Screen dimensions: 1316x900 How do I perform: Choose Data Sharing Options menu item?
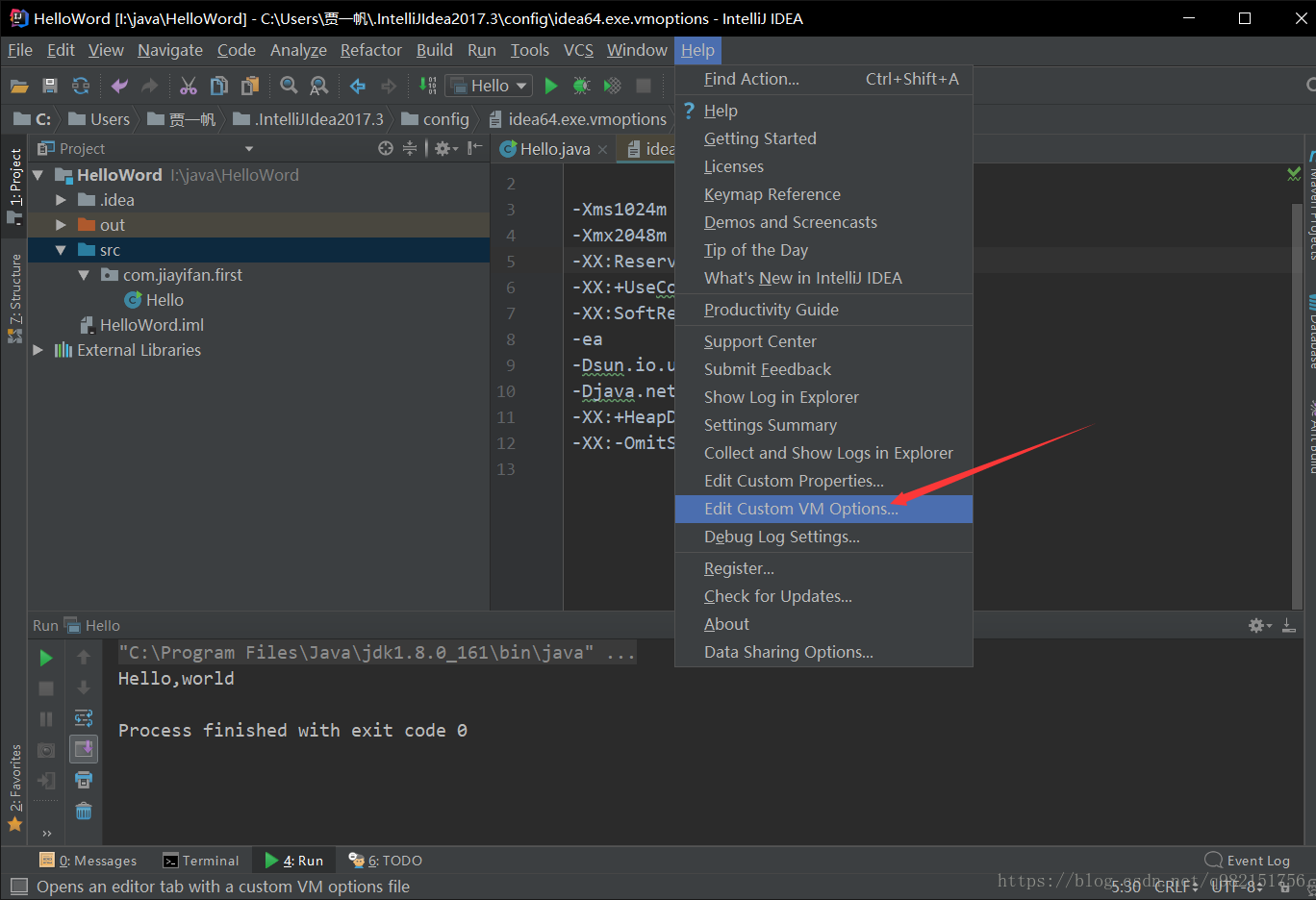coord(823,652)
